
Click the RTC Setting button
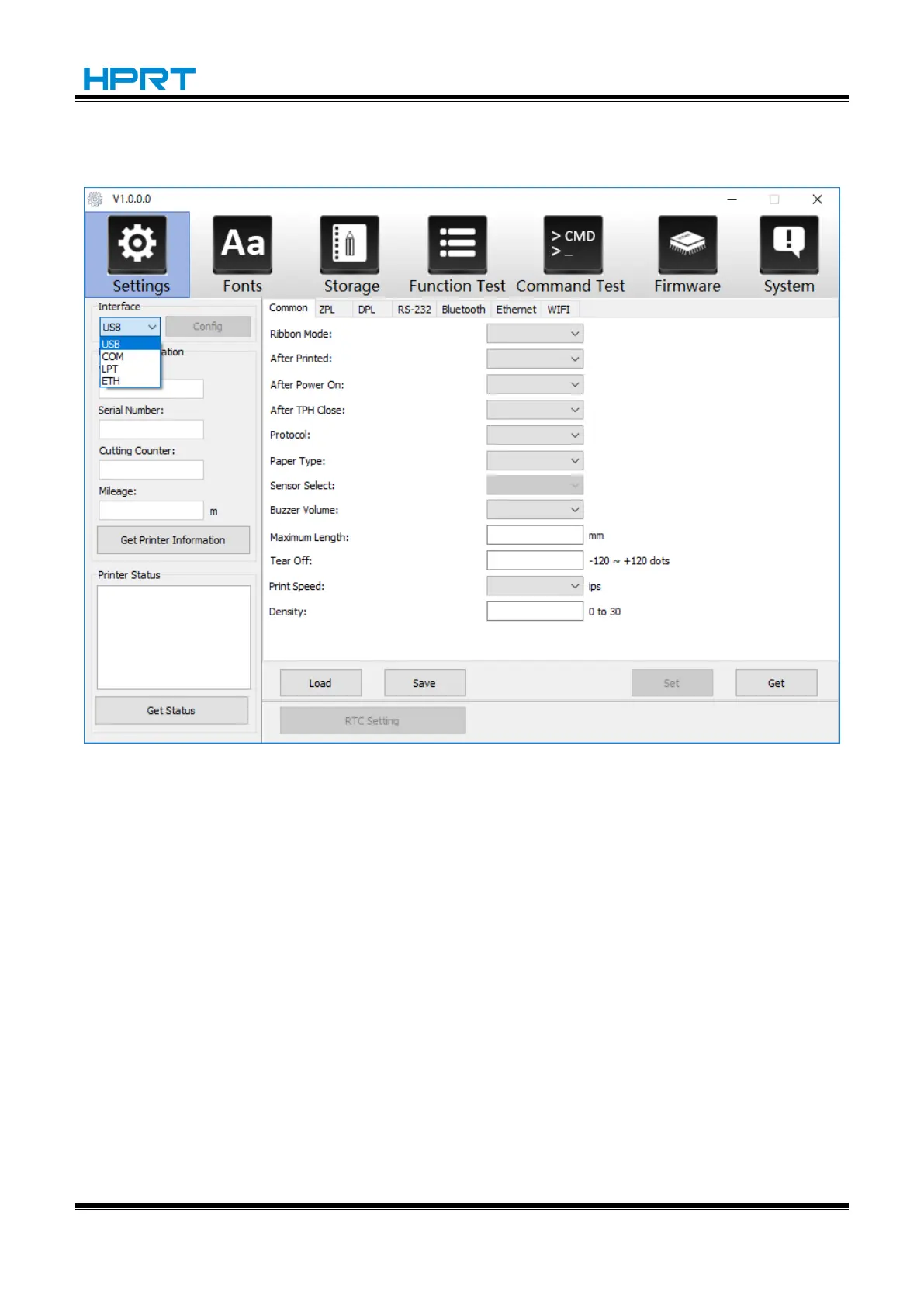point(372,720)
